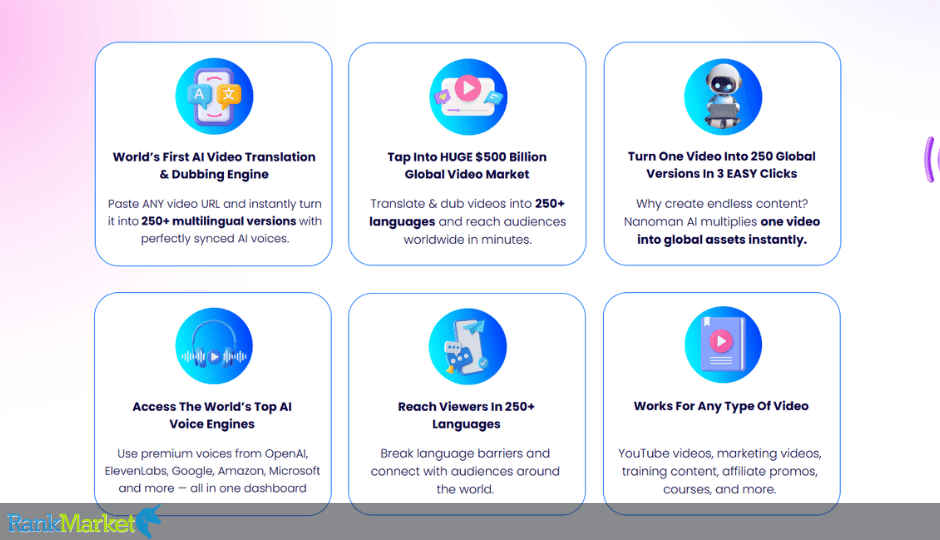Click text Why create endless content?

pos(722,204)
